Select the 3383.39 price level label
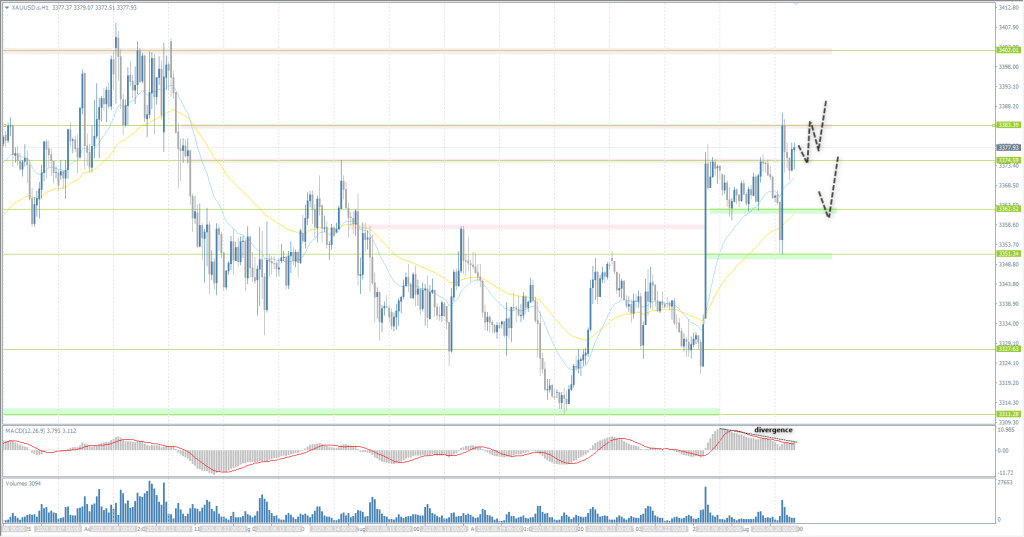The height and width of the screenshot is (537, 1024). [x=1007, y=125]
